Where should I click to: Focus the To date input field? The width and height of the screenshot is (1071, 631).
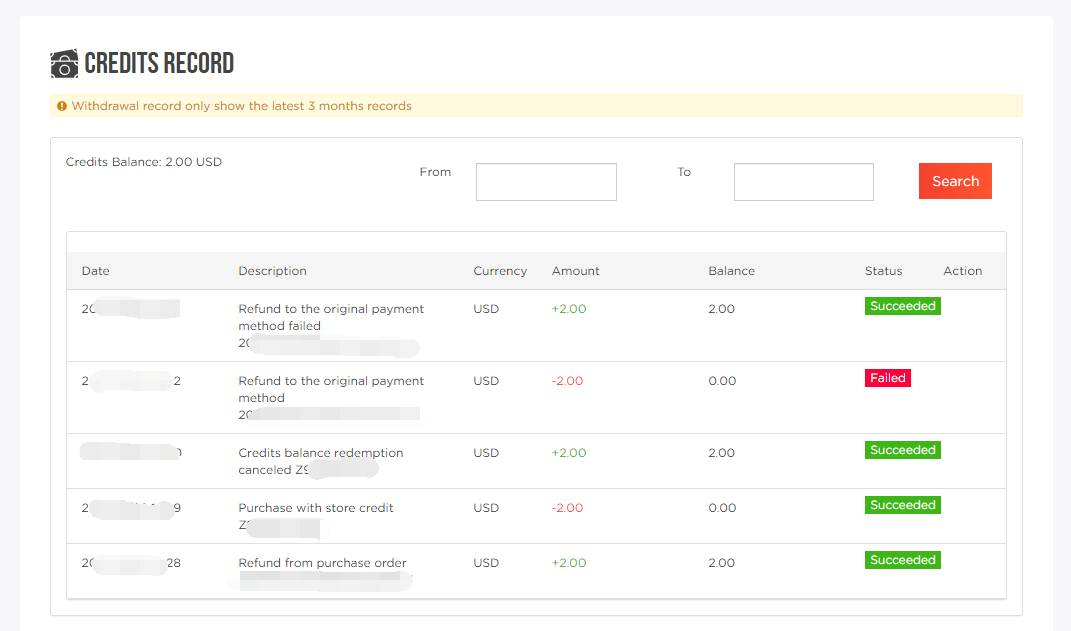pyautogui.click(x=803, y=182)
